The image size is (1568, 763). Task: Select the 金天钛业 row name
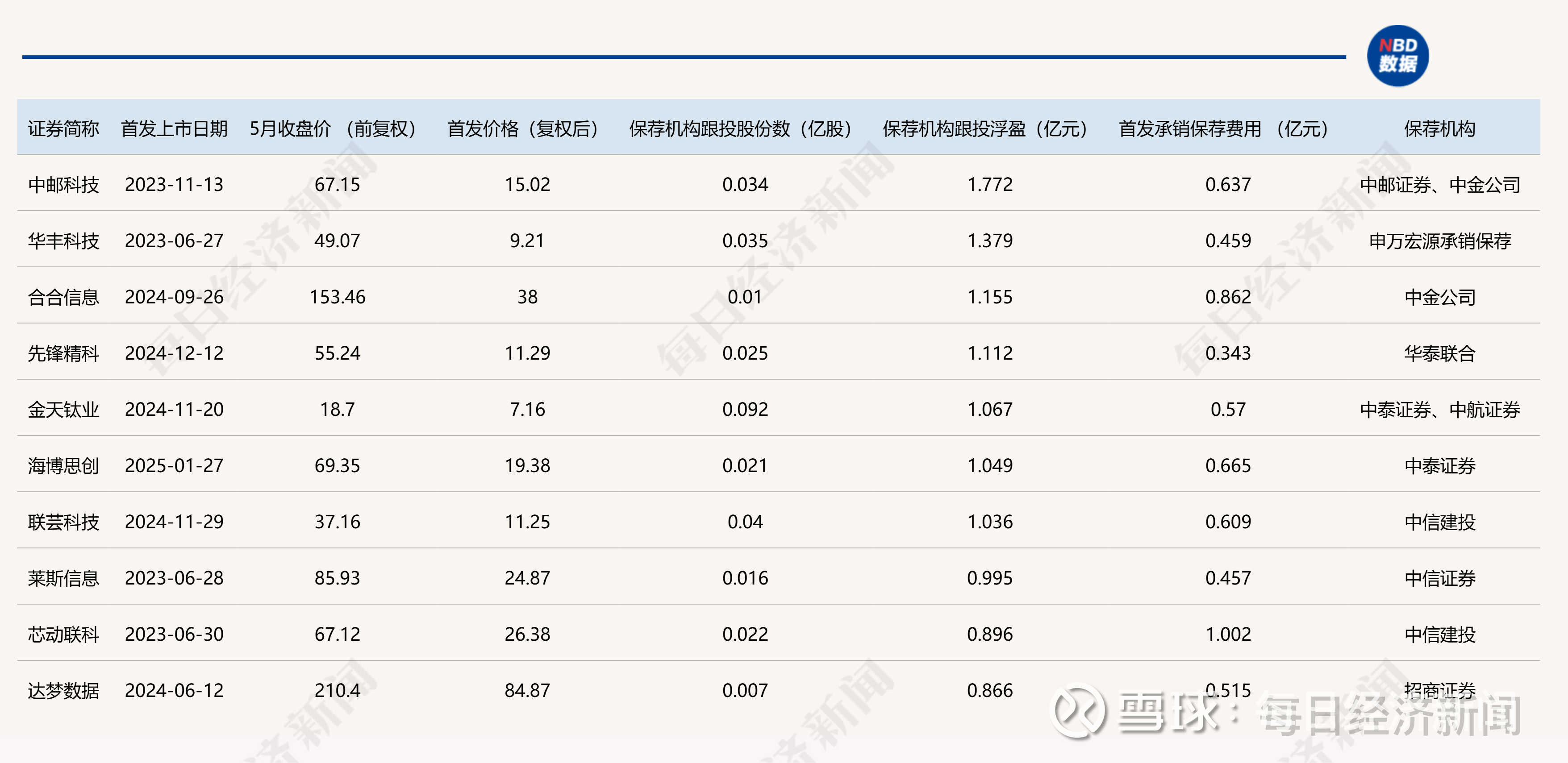[x=63, y=410]
